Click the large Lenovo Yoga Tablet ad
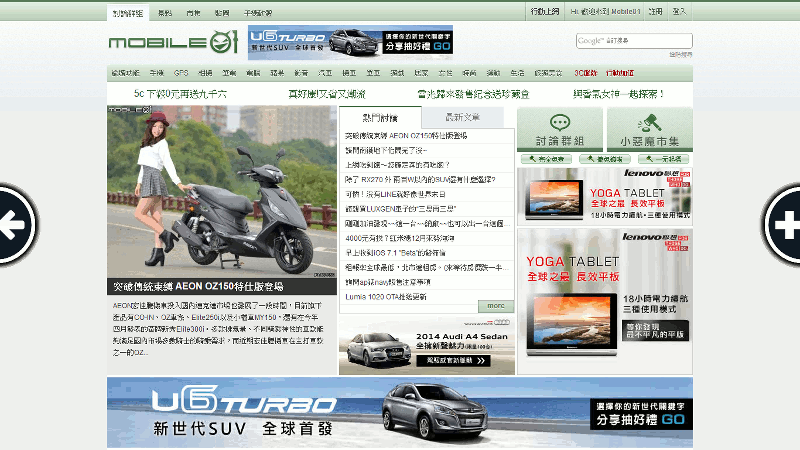Image resolution: width=800 pixels, height=450 pixels. pos(605,301)
